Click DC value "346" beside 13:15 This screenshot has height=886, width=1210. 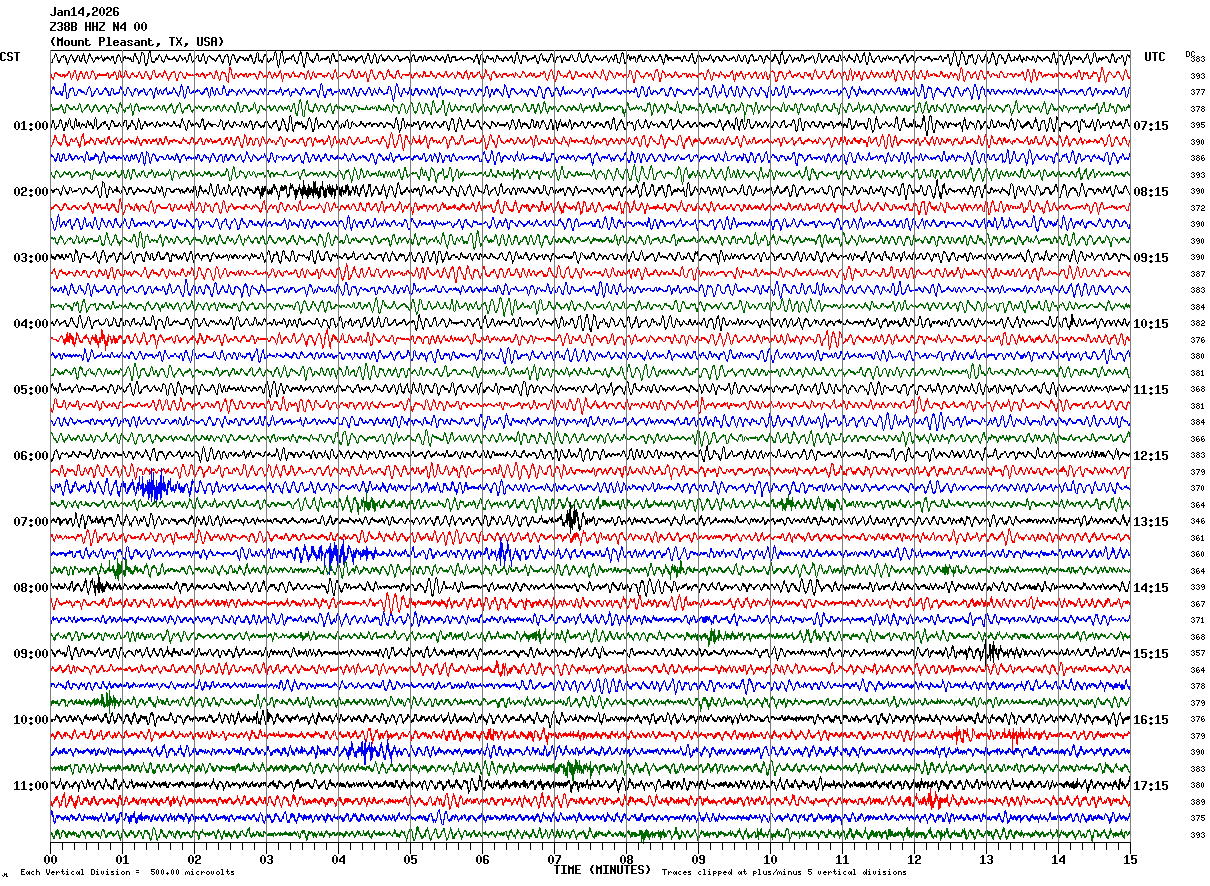(x=1197, y=522)
